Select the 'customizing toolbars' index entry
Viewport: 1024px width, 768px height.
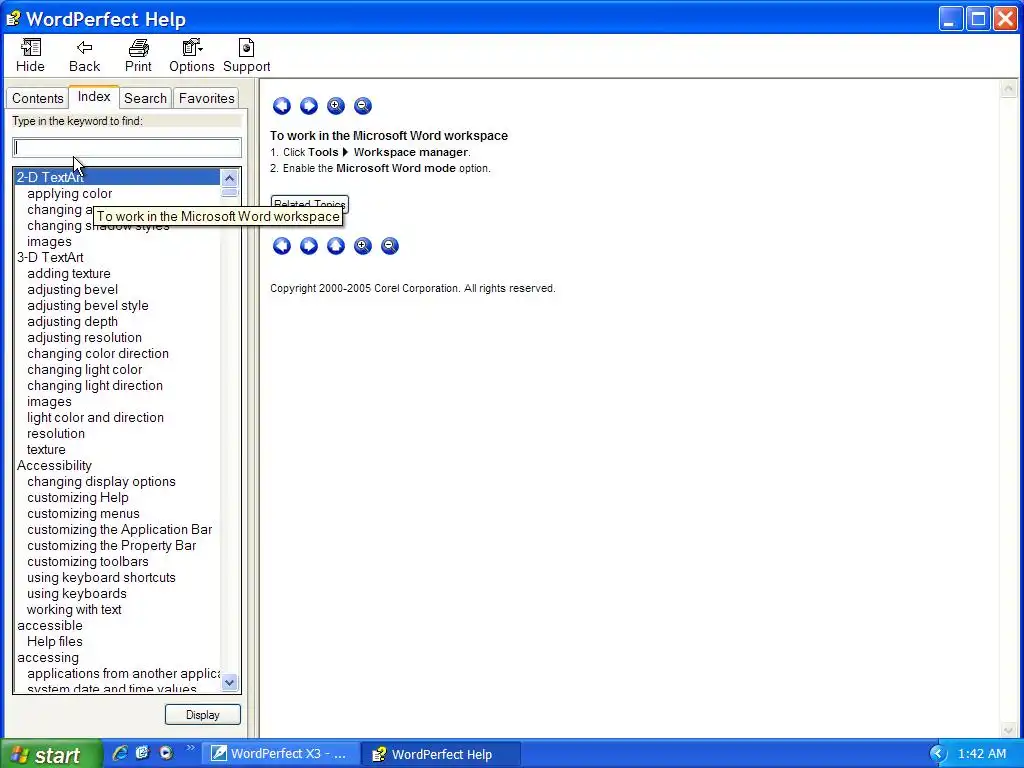tap(88, 562)
